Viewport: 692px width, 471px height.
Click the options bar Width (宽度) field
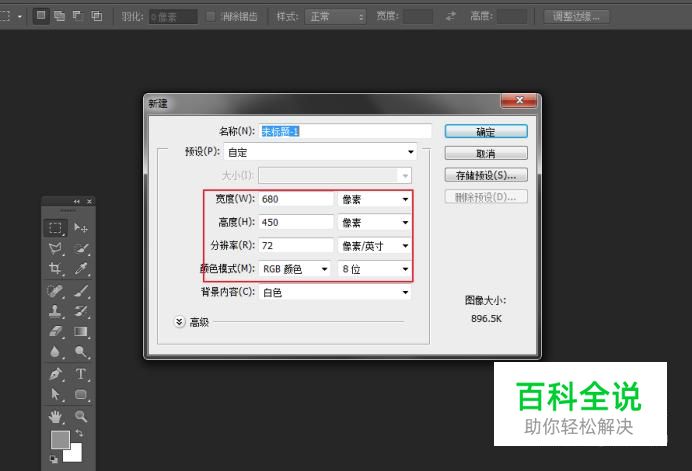coord(418,17)
